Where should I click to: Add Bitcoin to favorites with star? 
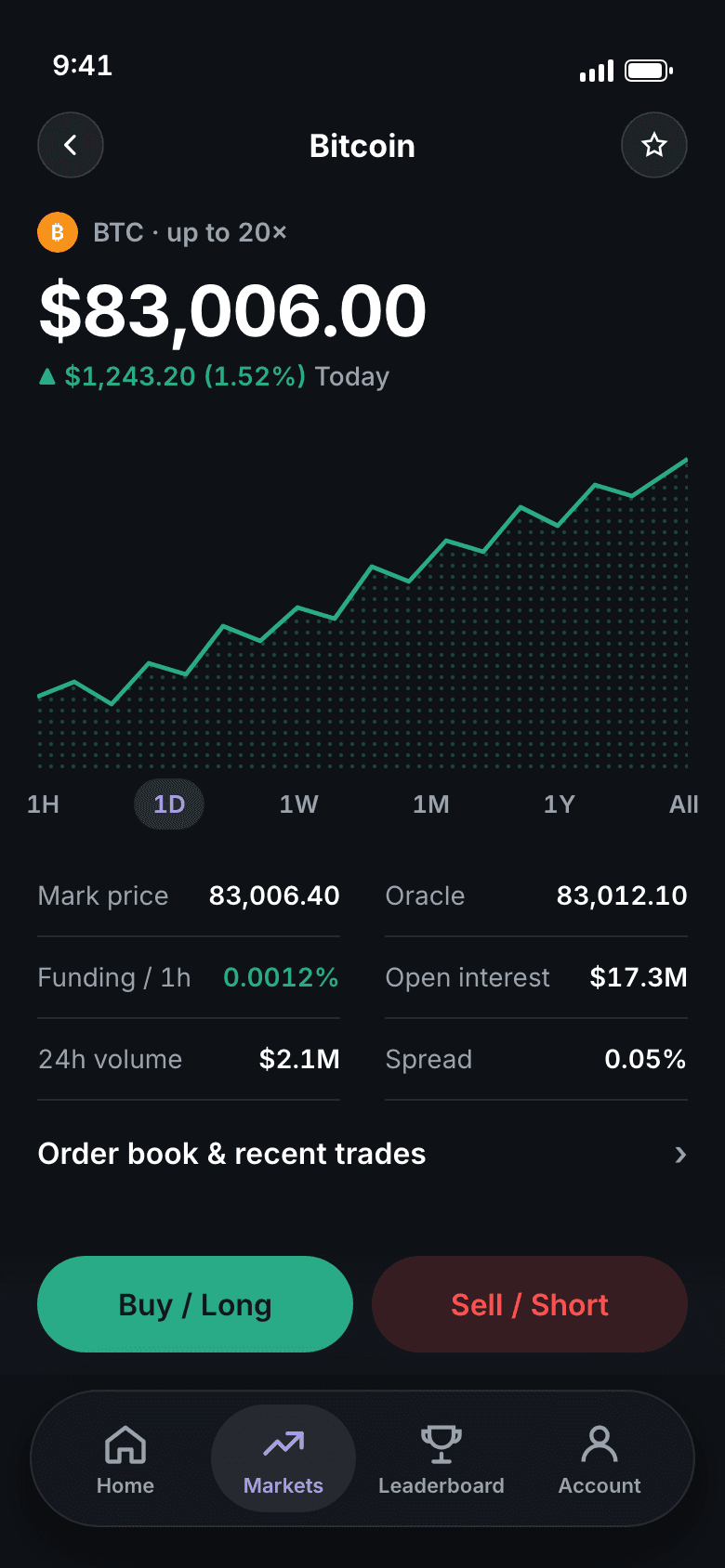[654, 145]
